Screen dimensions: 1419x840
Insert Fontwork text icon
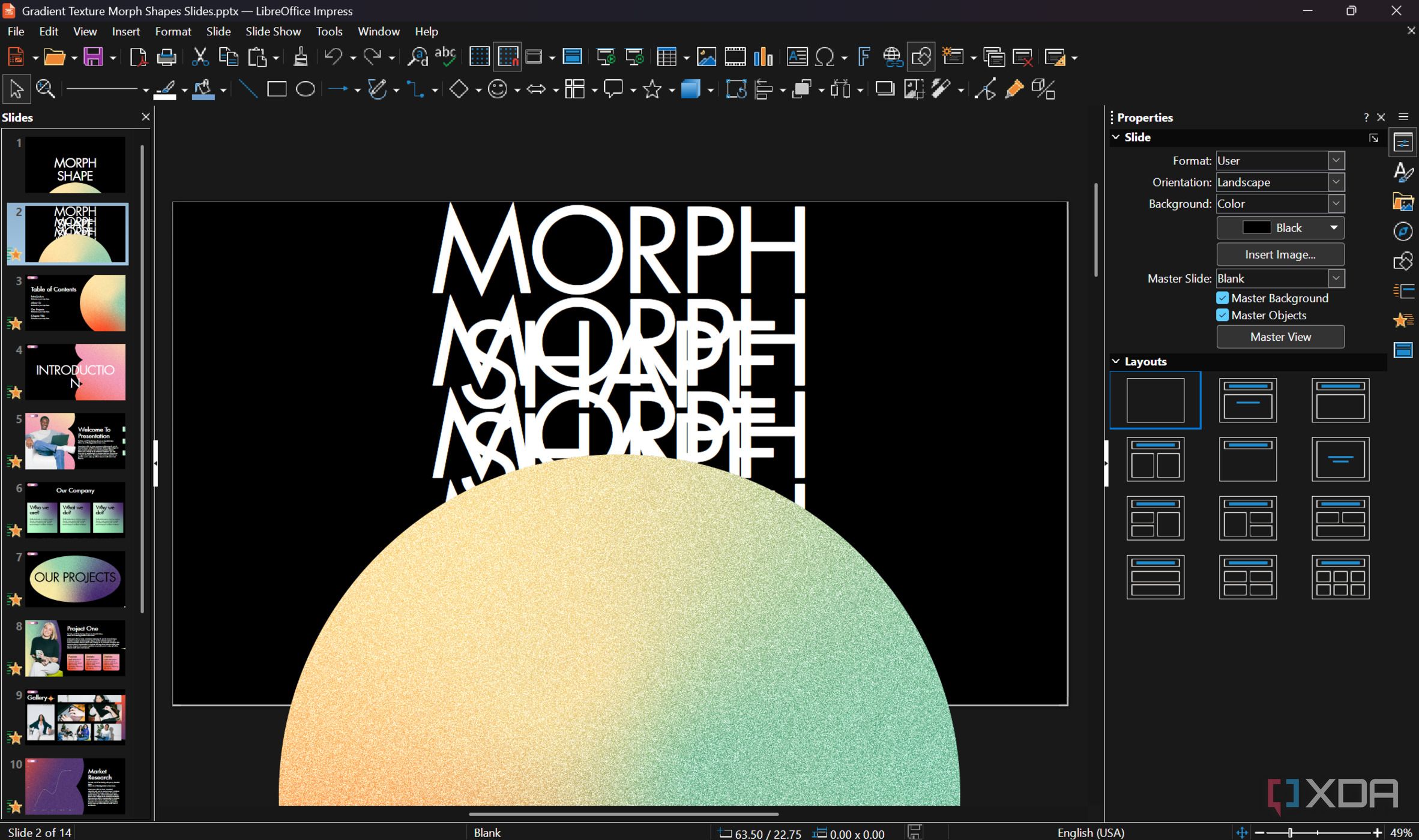(864, 57)
